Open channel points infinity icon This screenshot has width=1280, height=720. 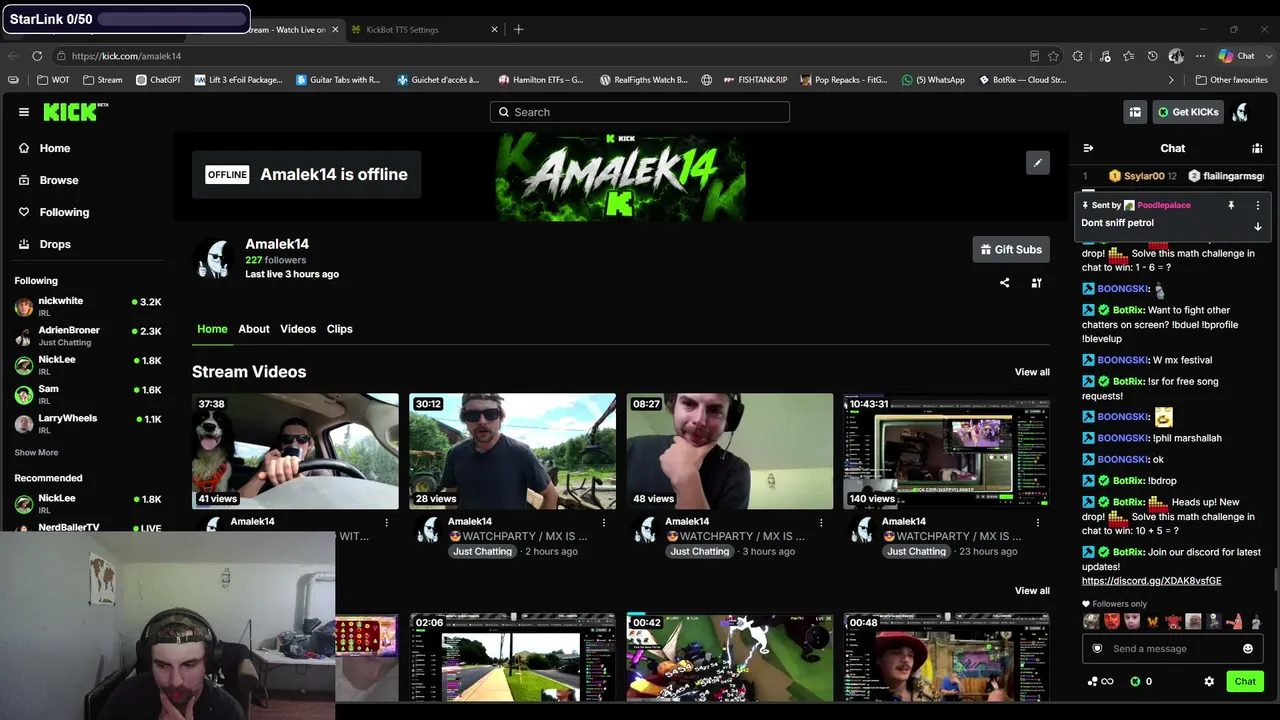tap(1100, 681)
